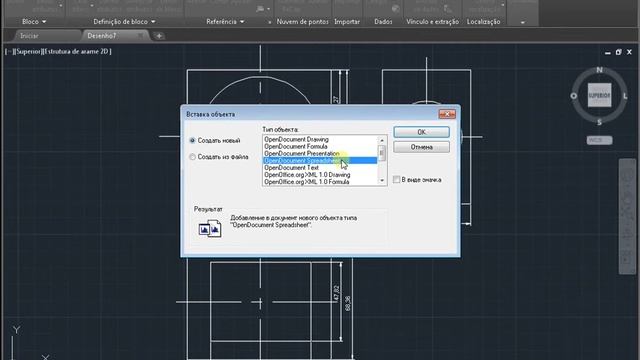The image size is (640, 360).
Task: Open the Nuvem de pontos panel
Action: [x=302, y=22]
